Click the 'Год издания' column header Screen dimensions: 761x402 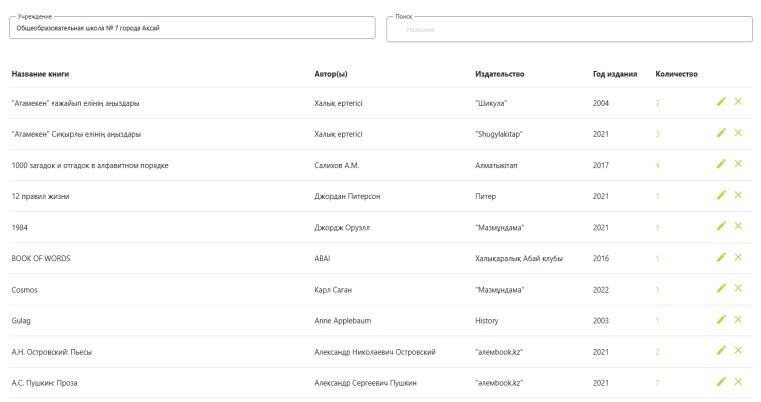615,74
